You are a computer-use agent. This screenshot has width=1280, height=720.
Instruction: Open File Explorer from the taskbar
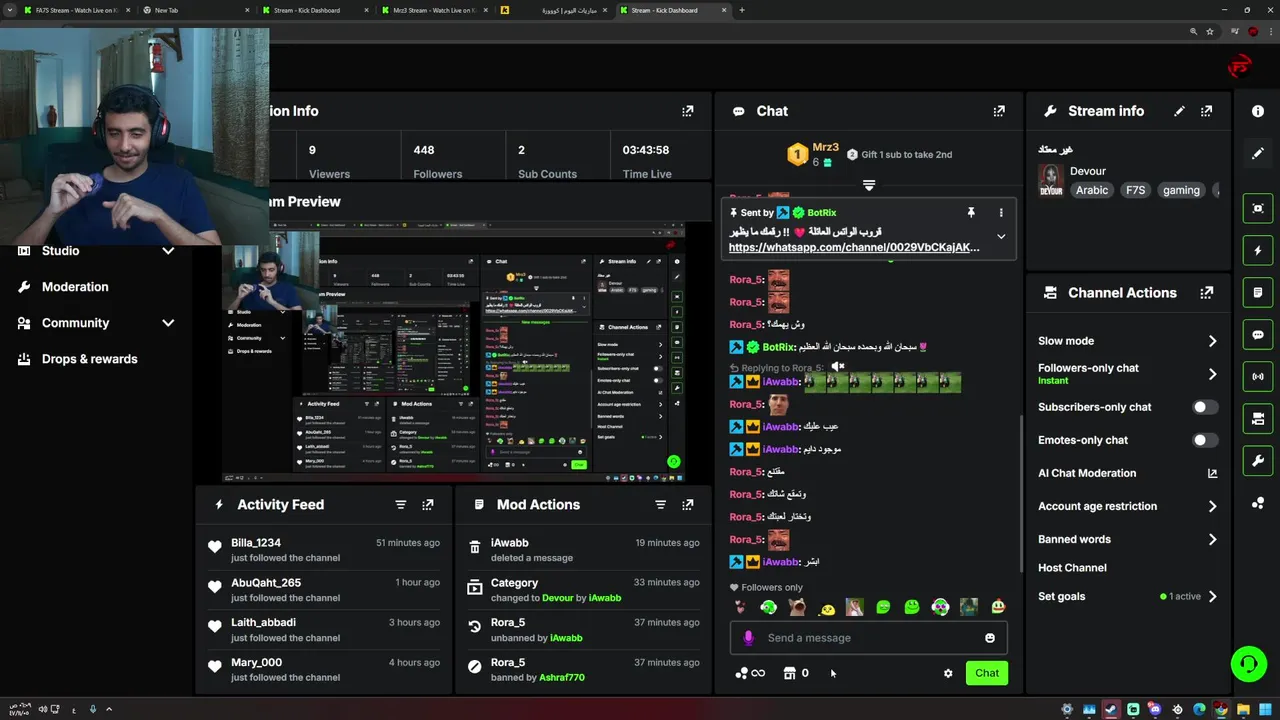(x=1242, y=710)
